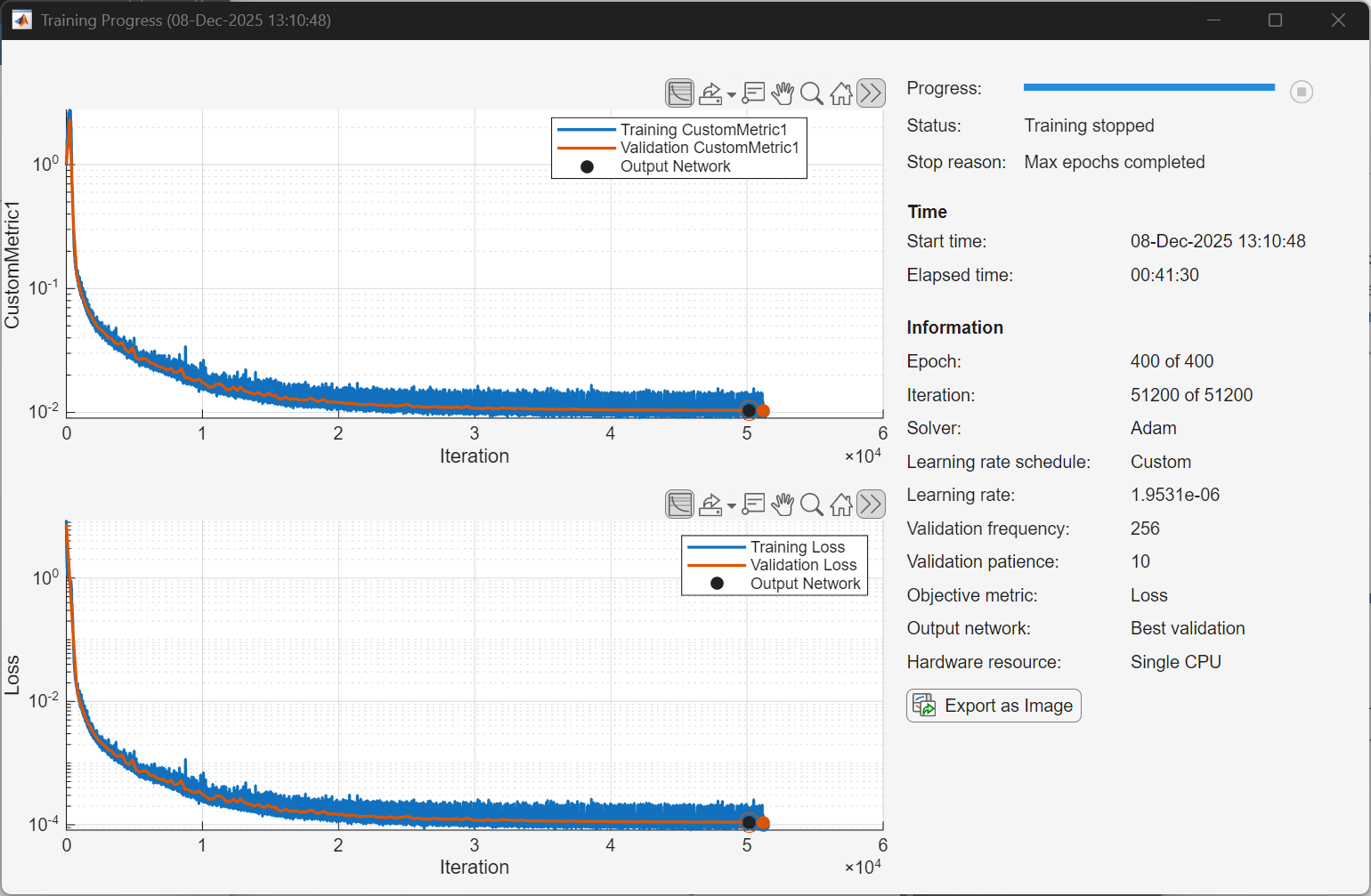Restore the default view of the CustomMetric1 plot
The image size is (1371, 896).
pos(840,93)
